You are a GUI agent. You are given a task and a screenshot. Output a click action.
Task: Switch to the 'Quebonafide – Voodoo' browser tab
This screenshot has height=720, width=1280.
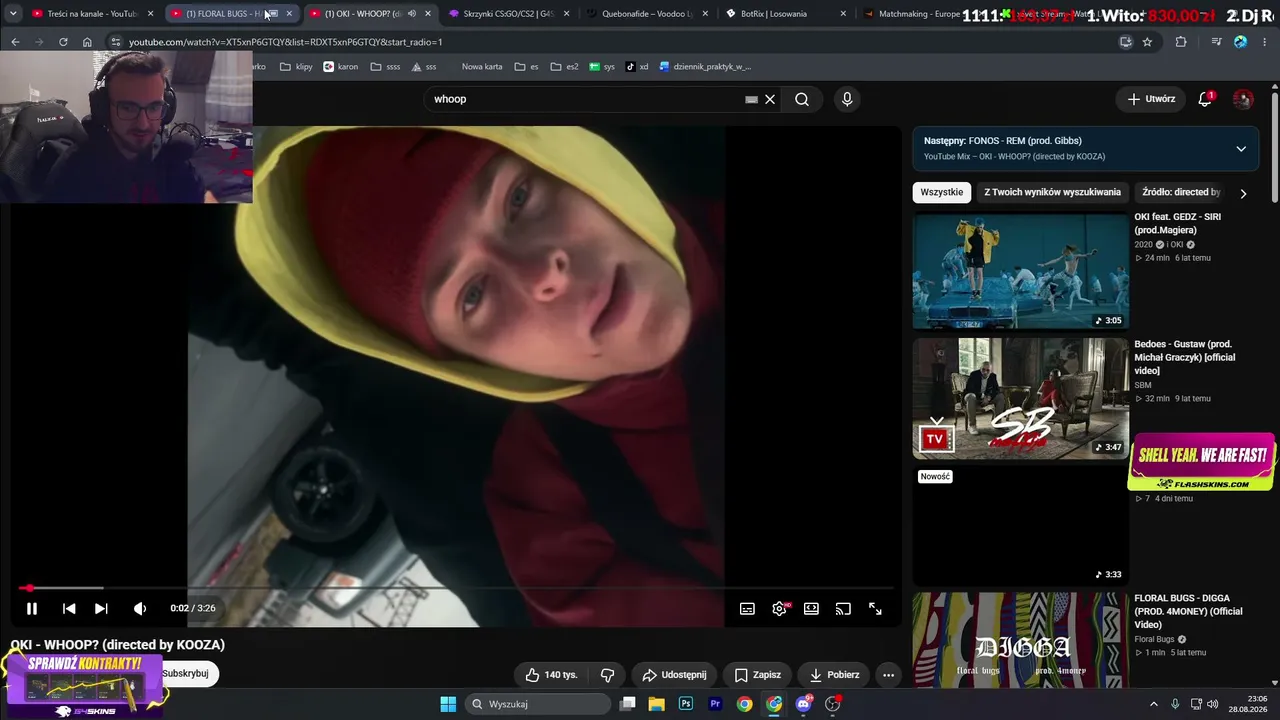pyautogui.click(x=647, y=14)
